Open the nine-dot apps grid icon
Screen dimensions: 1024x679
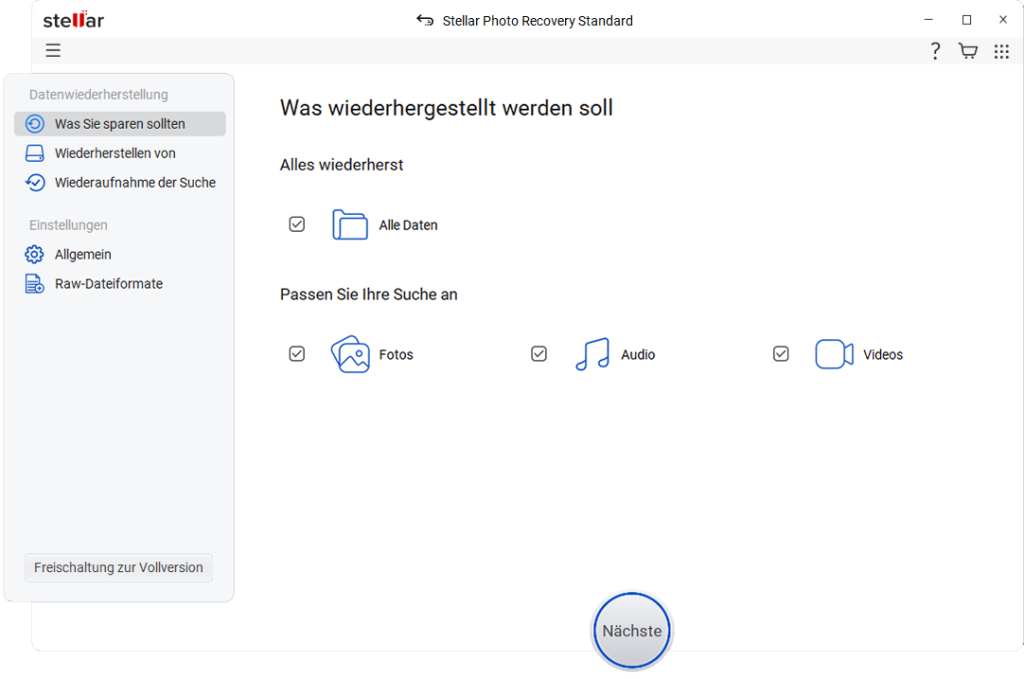(1001, 51)
